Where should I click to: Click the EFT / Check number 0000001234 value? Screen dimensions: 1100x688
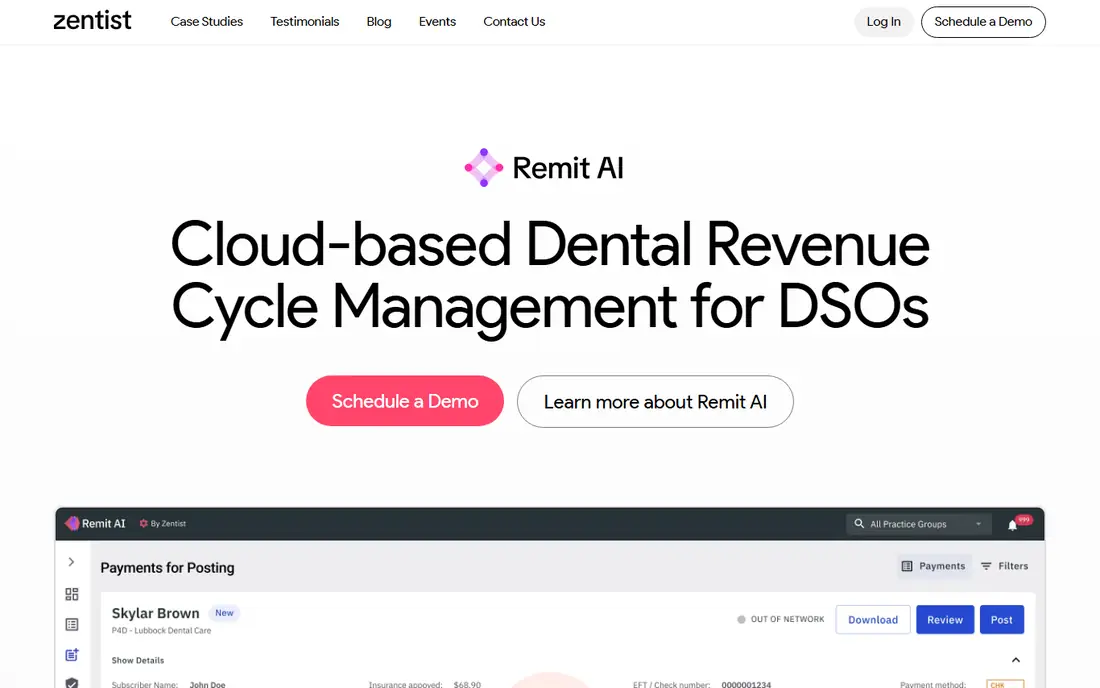pos(746,684)
